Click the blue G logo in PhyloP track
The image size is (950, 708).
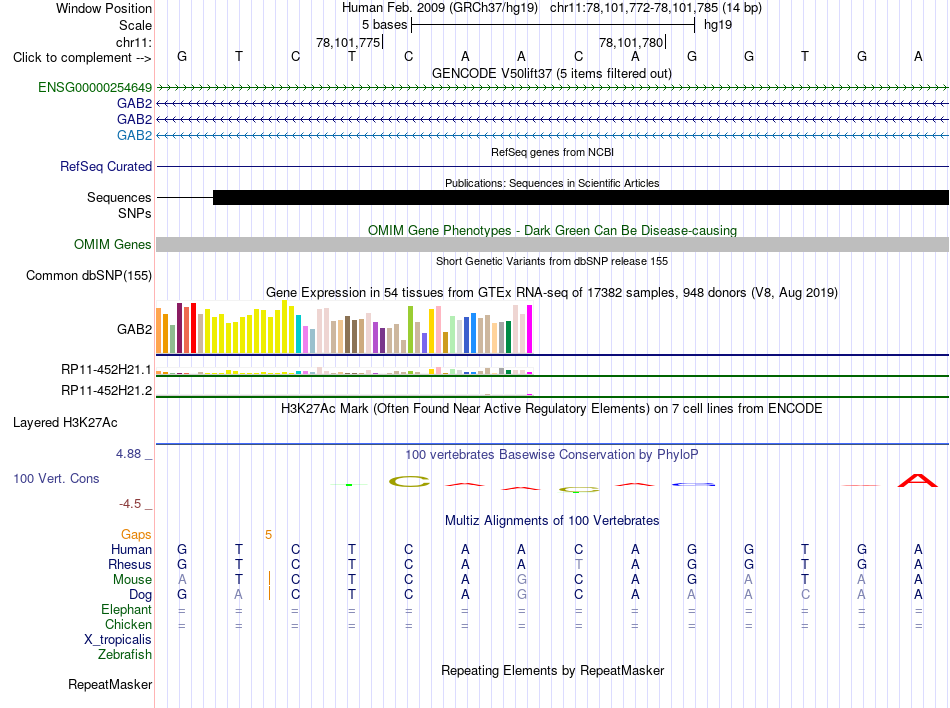pos(693,485)
